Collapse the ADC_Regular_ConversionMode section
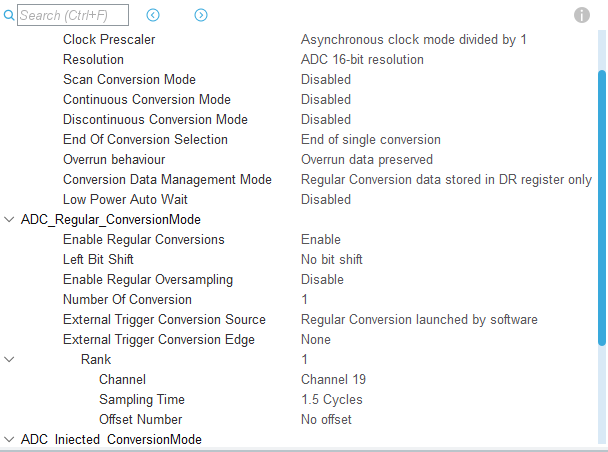 point(10,219)
